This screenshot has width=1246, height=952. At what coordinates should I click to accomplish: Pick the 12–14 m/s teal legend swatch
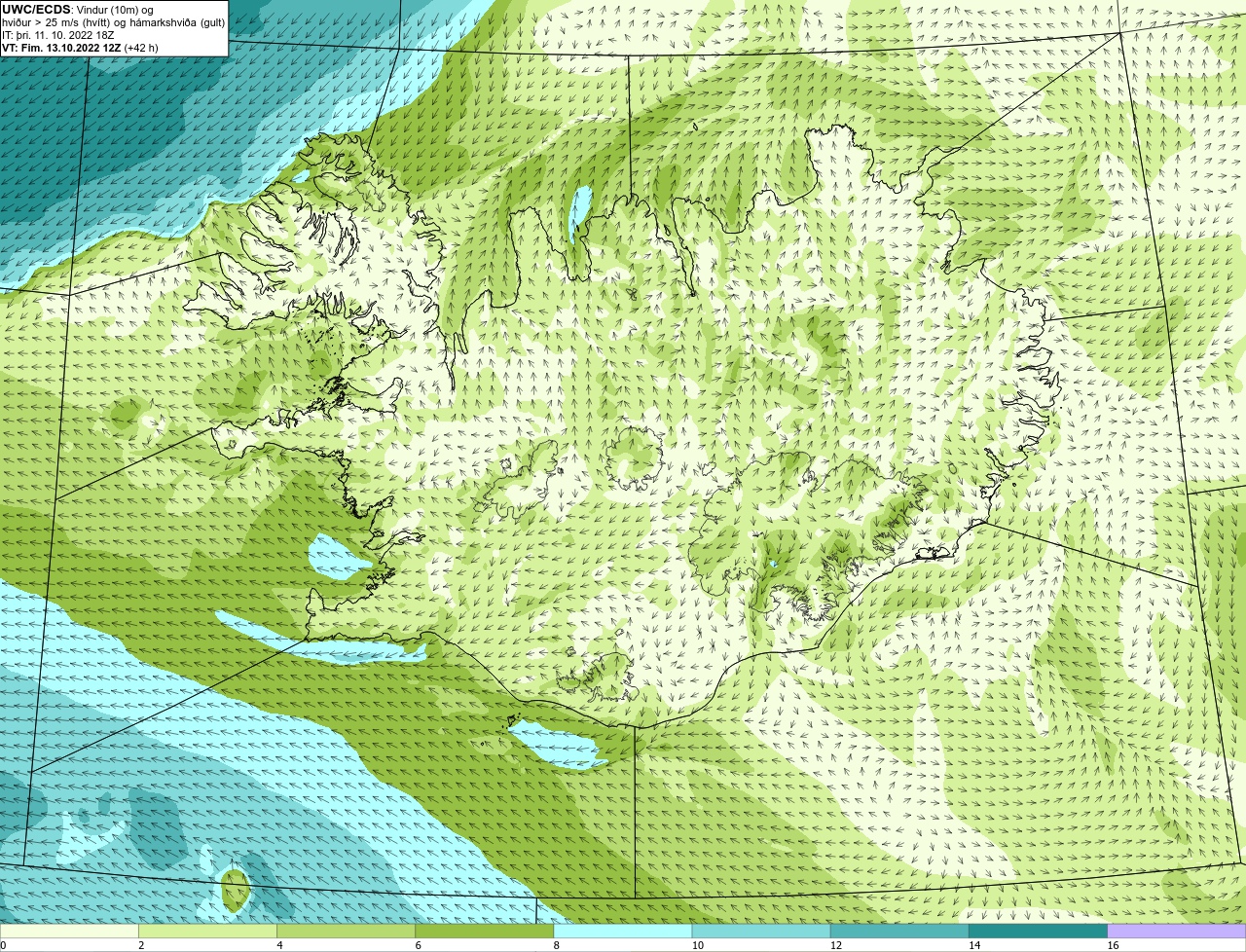click(899, 932)
